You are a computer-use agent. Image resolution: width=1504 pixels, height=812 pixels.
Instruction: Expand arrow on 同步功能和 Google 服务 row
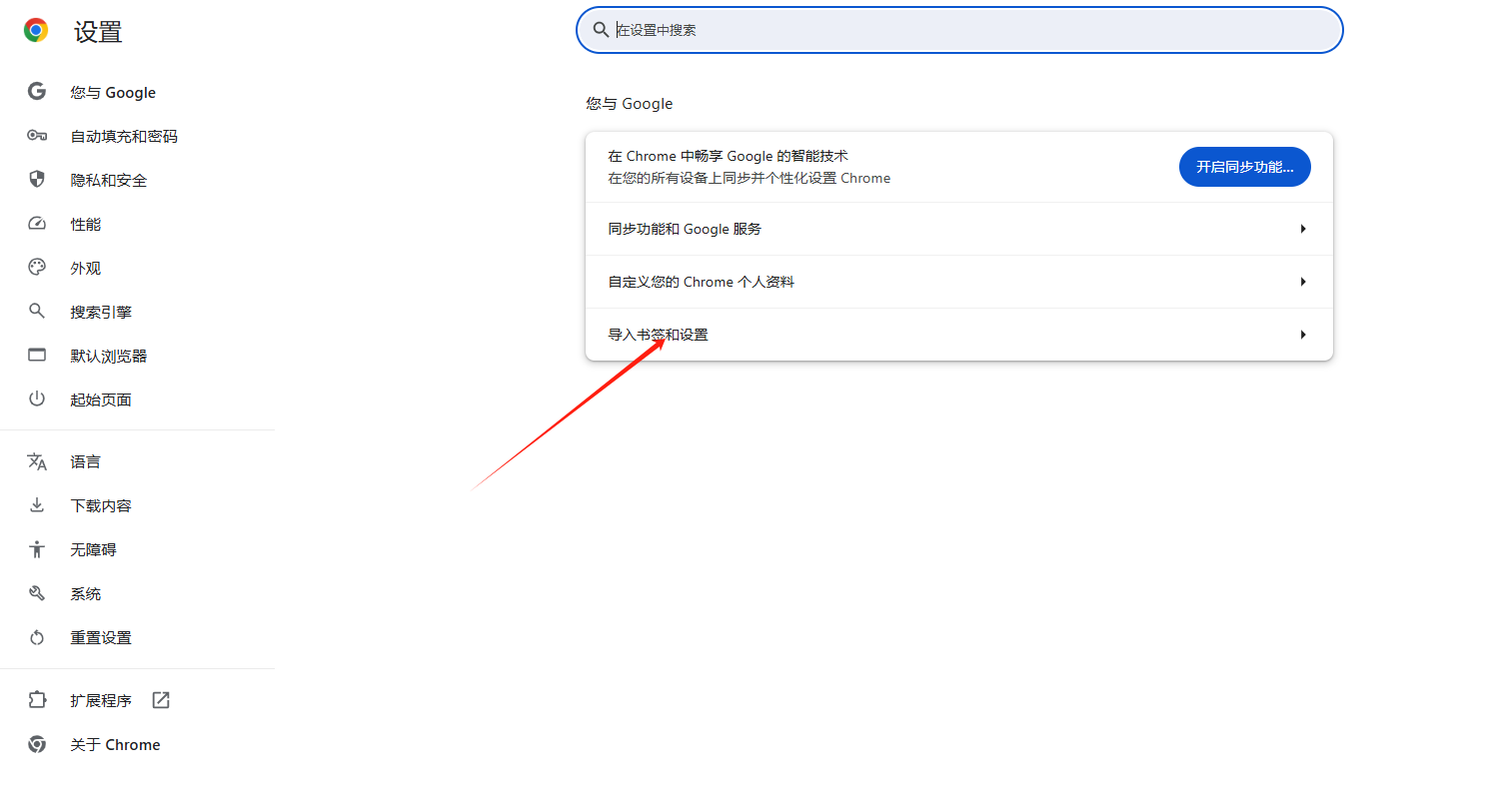click(1303, 229)
